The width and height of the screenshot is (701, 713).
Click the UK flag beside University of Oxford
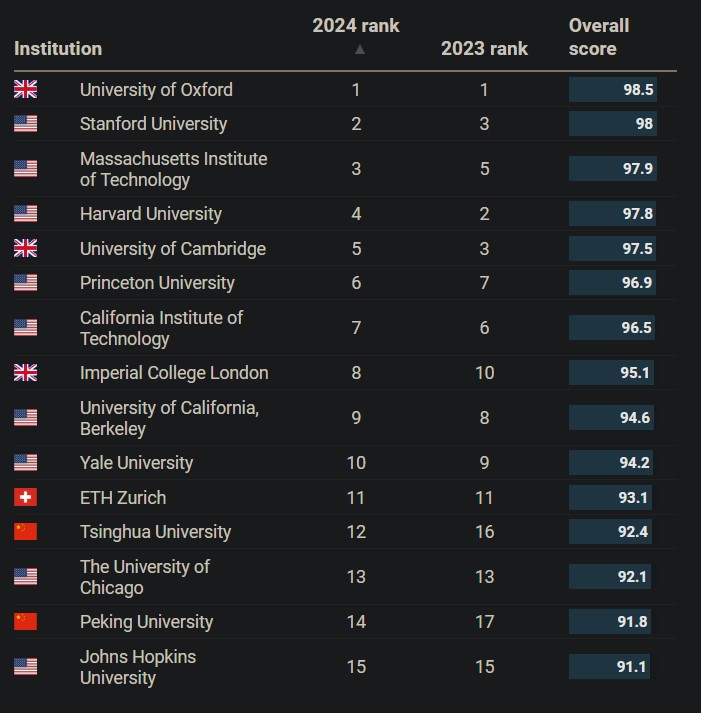tap(25, 89)
